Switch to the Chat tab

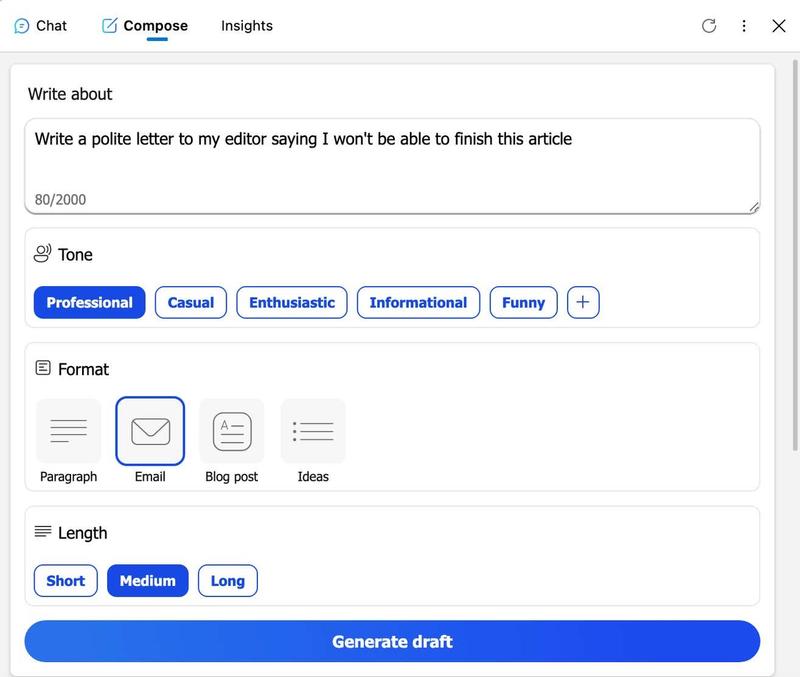(41, 26)
